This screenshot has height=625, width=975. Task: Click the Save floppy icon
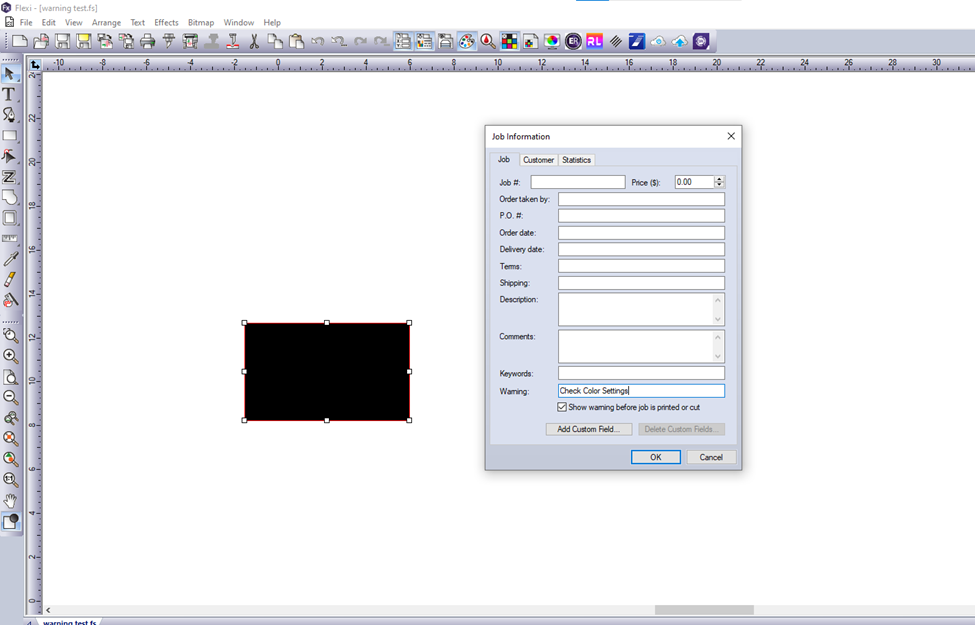click(x=62, y=42)
